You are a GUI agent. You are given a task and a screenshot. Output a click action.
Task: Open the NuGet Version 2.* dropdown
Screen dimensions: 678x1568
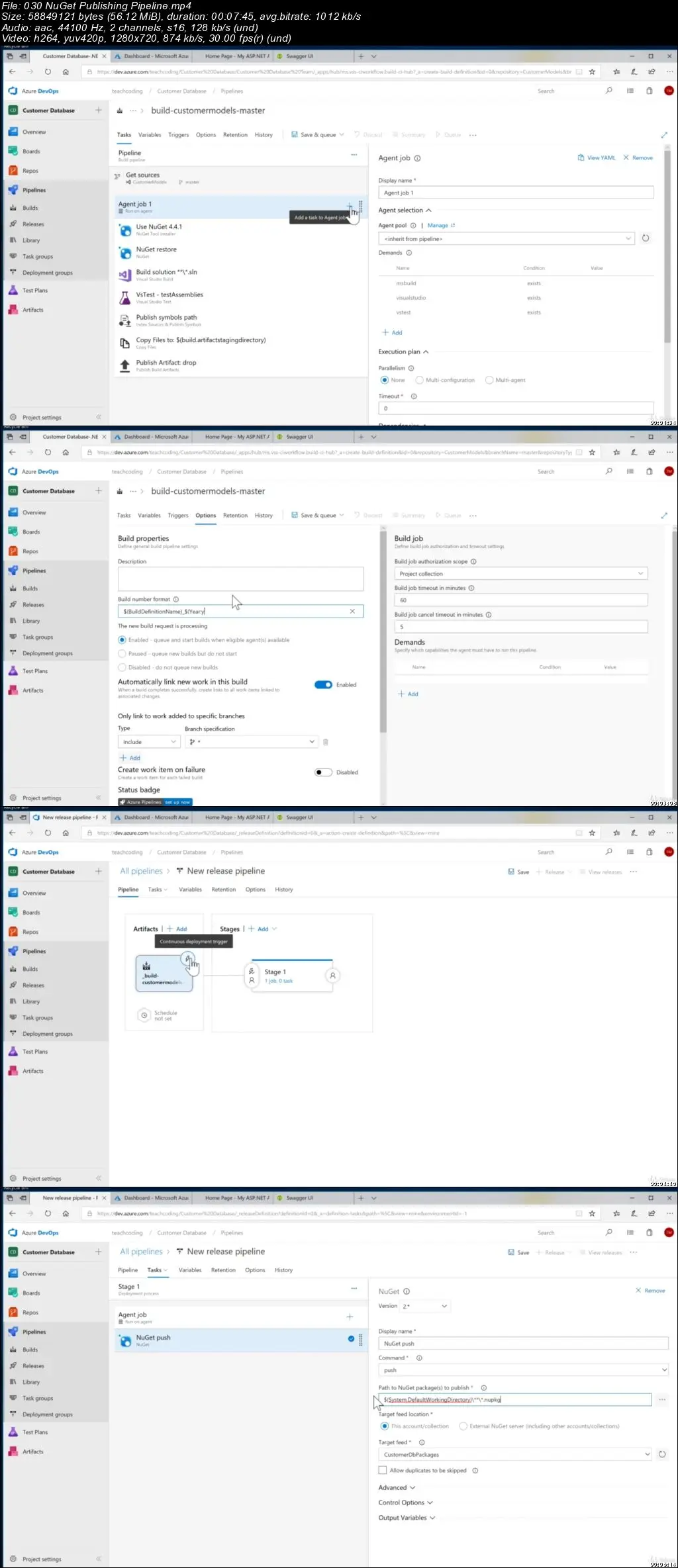[x=424, y=1306]
